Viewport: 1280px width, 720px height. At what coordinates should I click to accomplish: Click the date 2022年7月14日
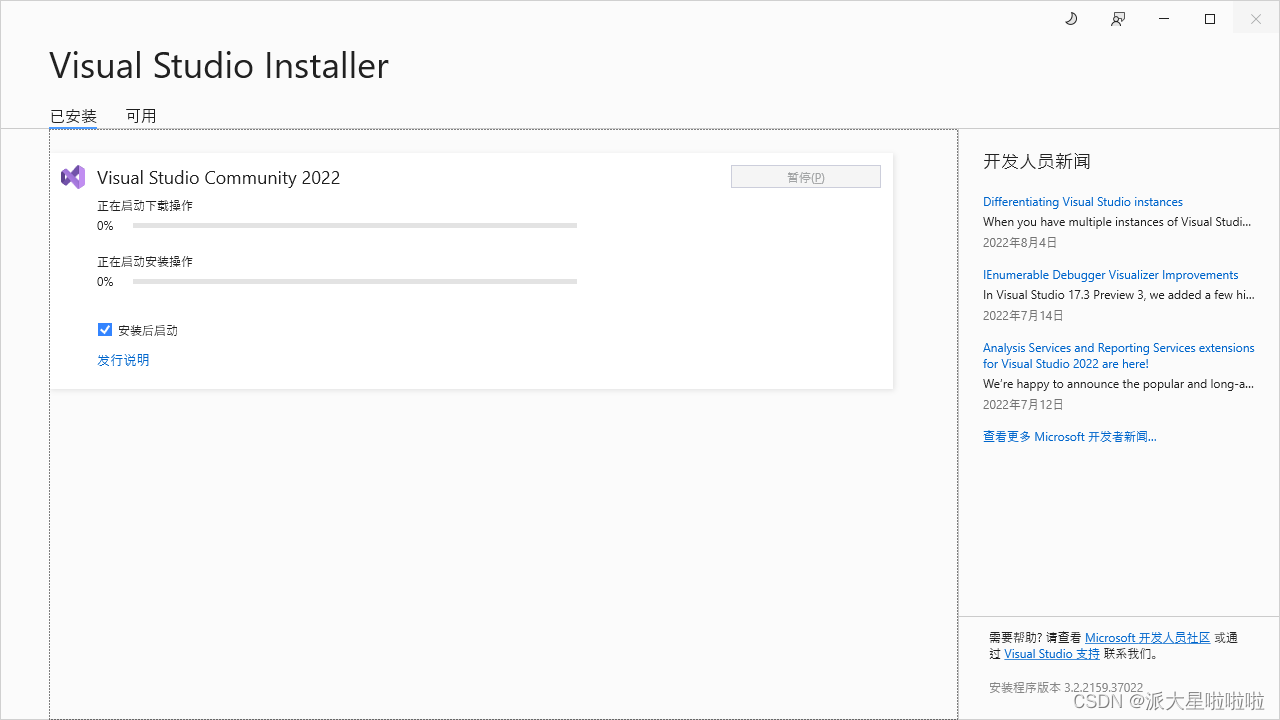pos(1023,316)
